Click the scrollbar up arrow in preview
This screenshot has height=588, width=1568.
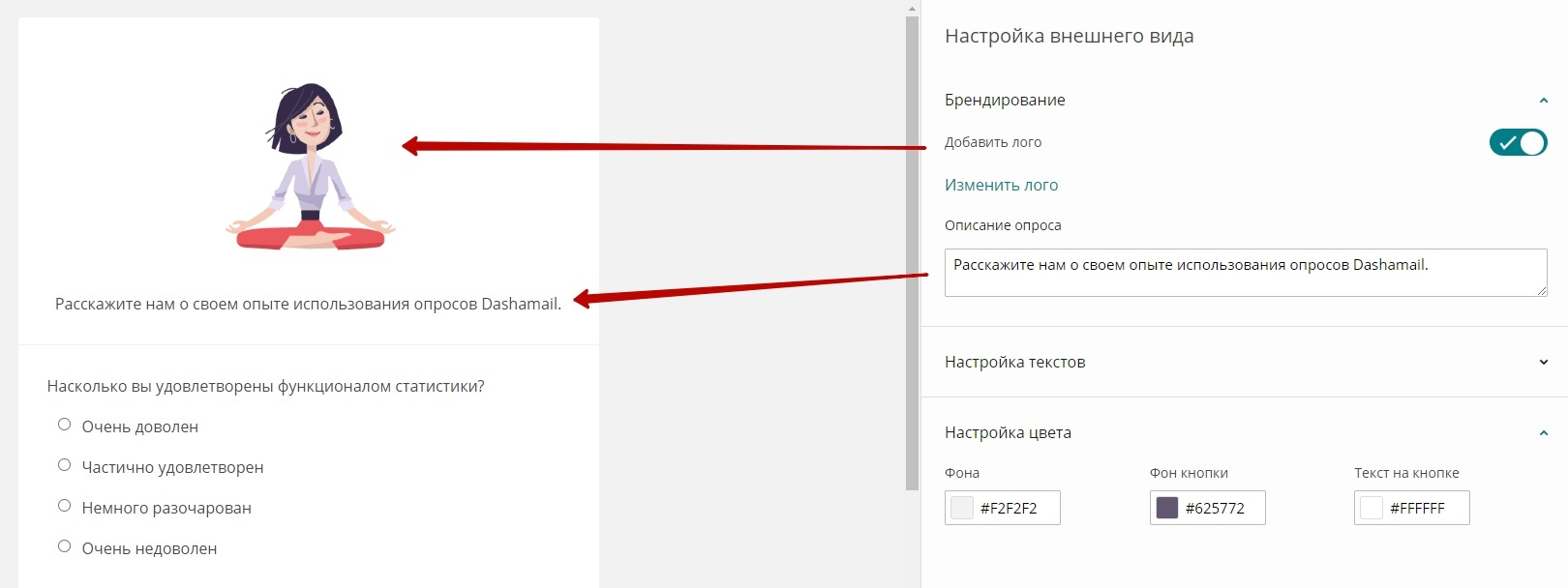tap(912, 8)
